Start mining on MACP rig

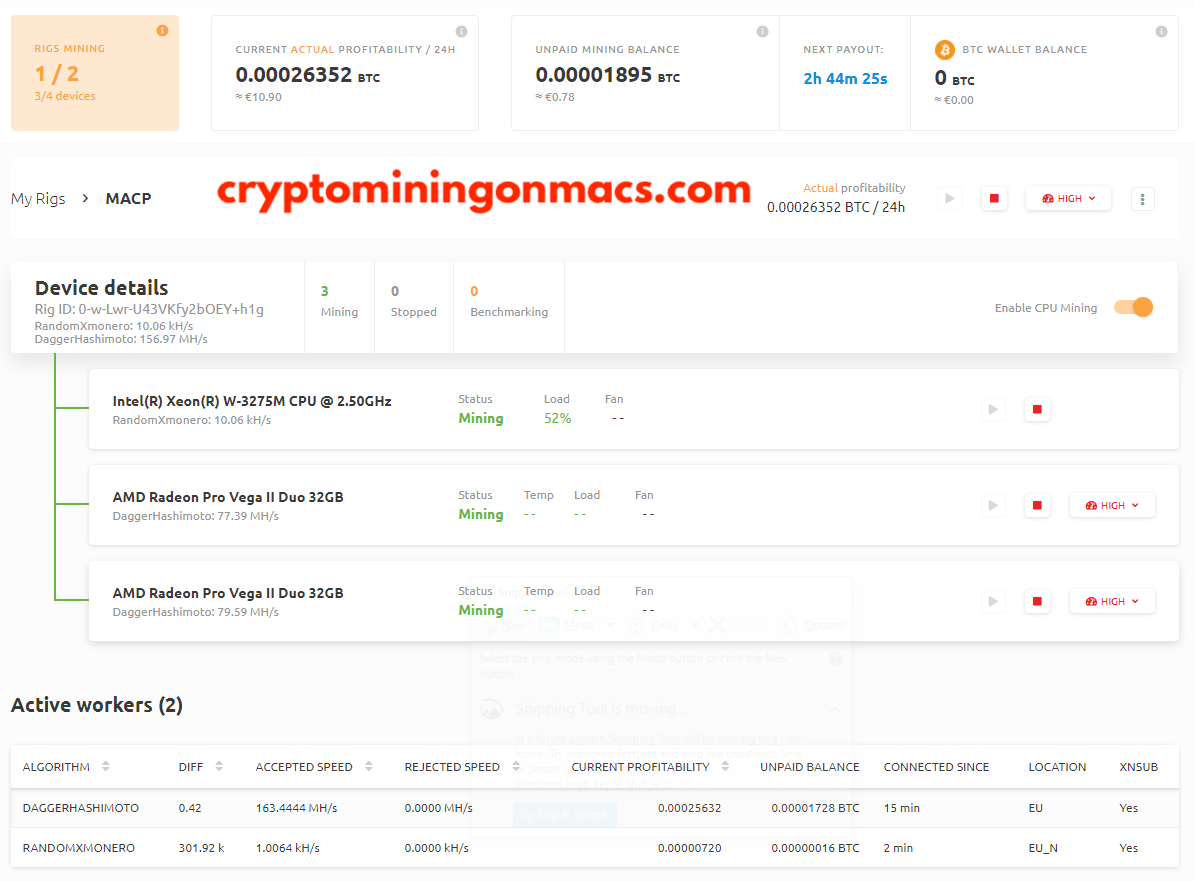[950, 199]
